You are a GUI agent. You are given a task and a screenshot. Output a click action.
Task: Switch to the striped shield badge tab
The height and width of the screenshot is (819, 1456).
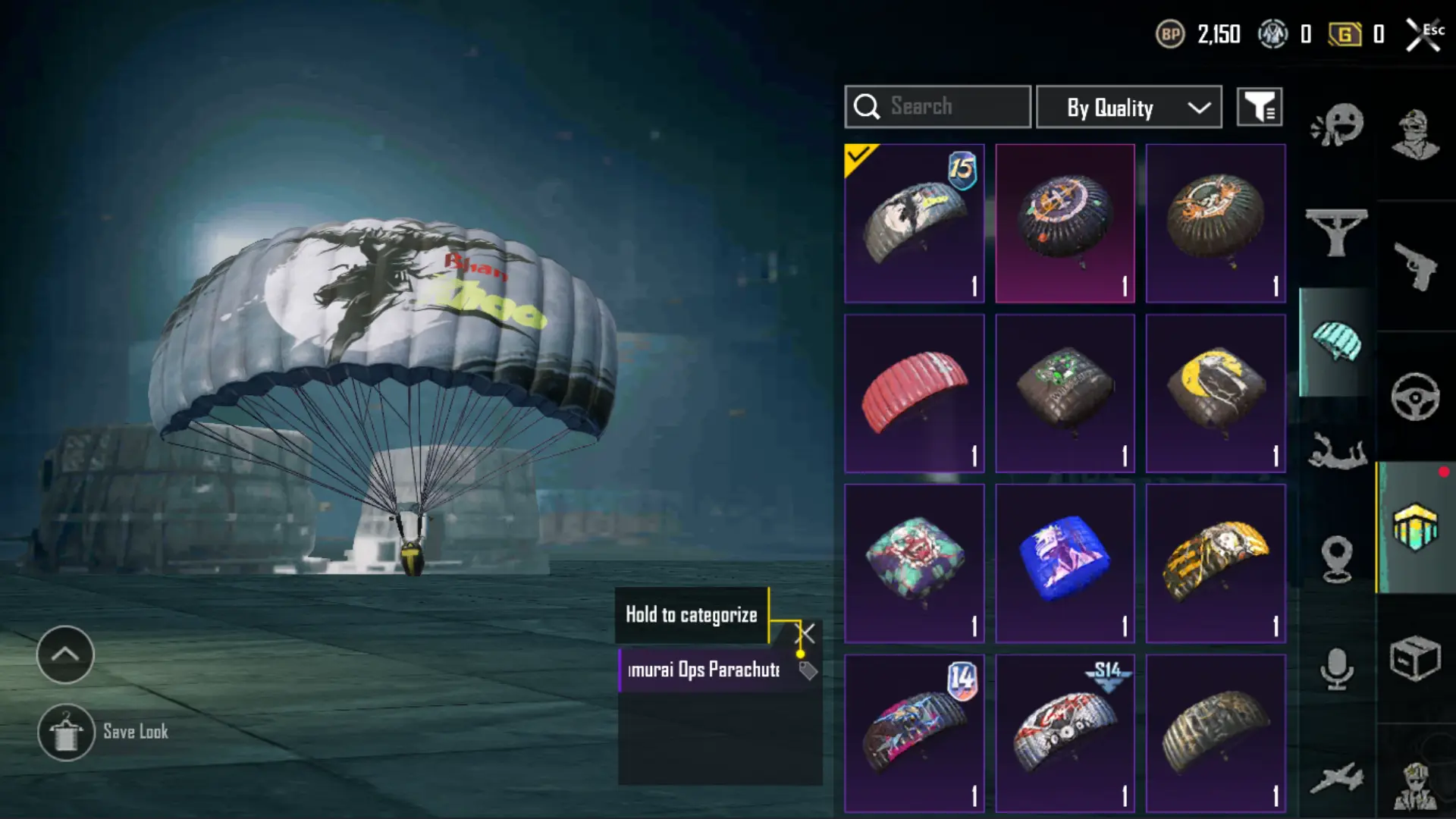[1415, 527]
